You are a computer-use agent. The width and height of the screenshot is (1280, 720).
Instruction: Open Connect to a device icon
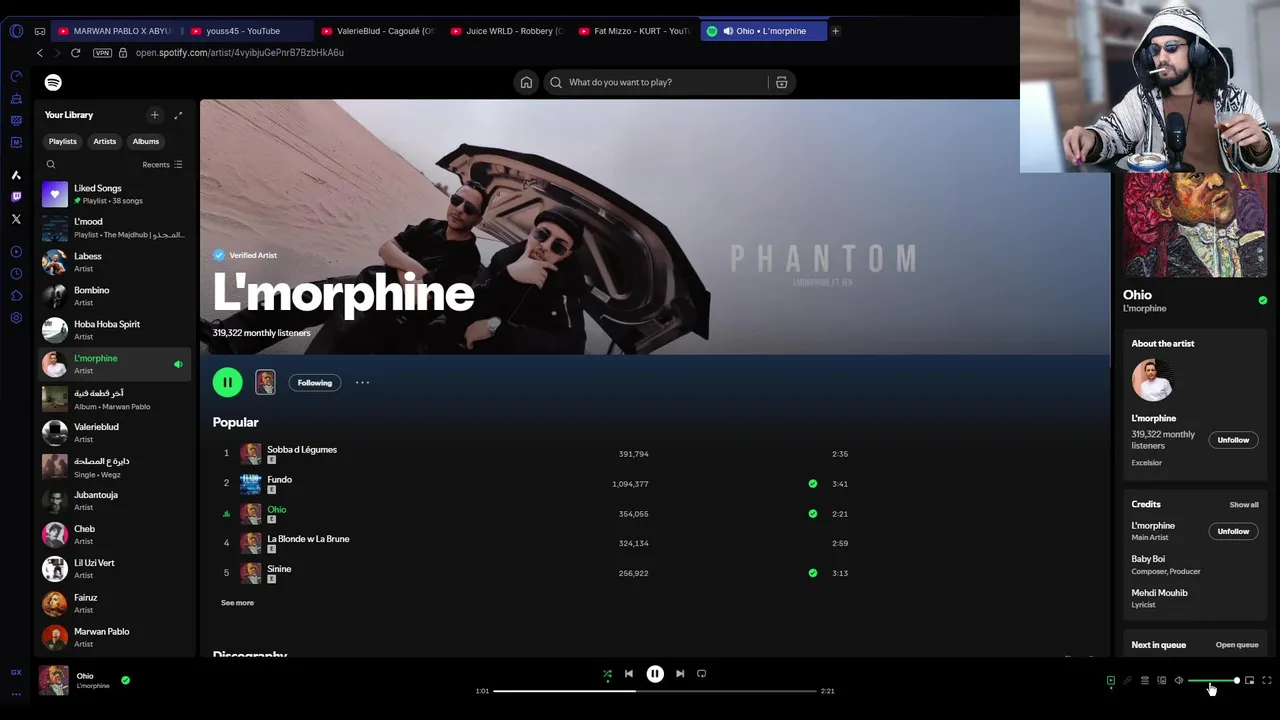[x=1162, y=681]
